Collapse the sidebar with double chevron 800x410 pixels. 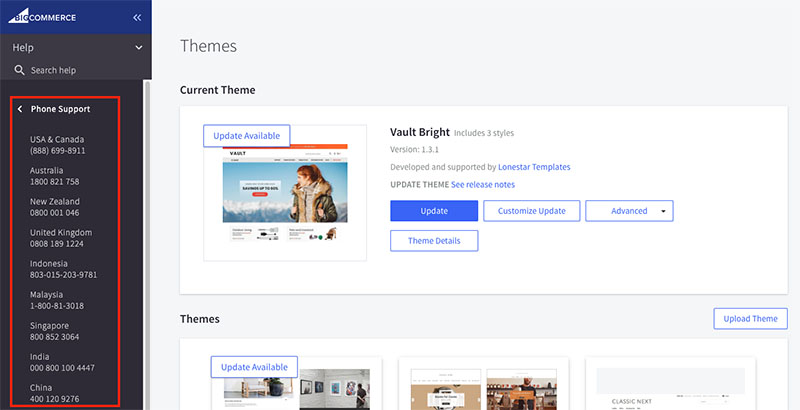point(137,18)
